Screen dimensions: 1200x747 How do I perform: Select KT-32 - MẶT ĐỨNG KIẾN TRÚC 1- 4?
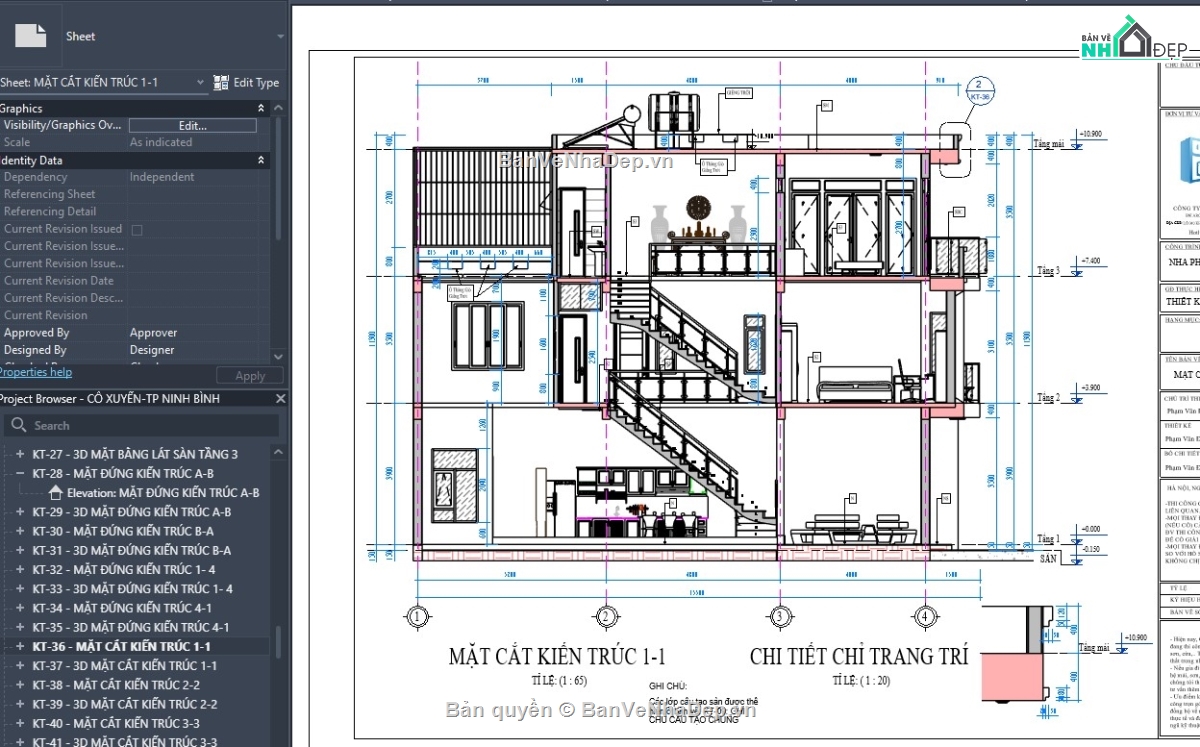point(123,570)
